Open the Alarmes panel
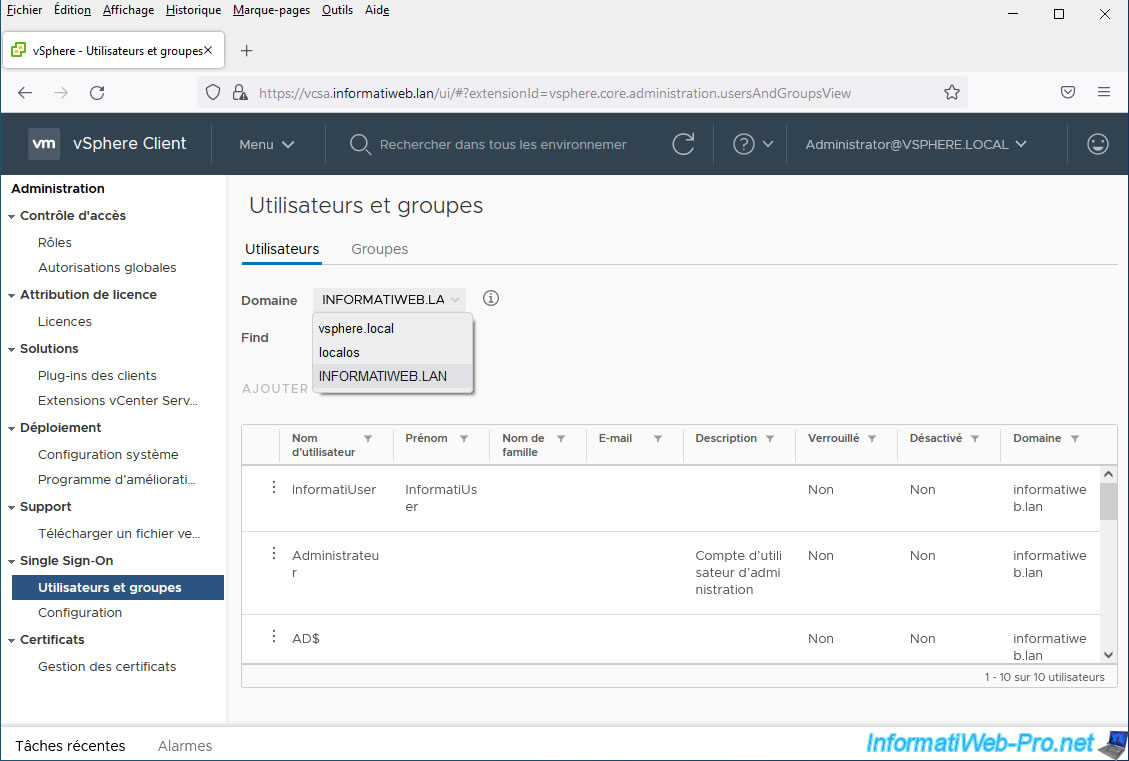 [185, 746]
